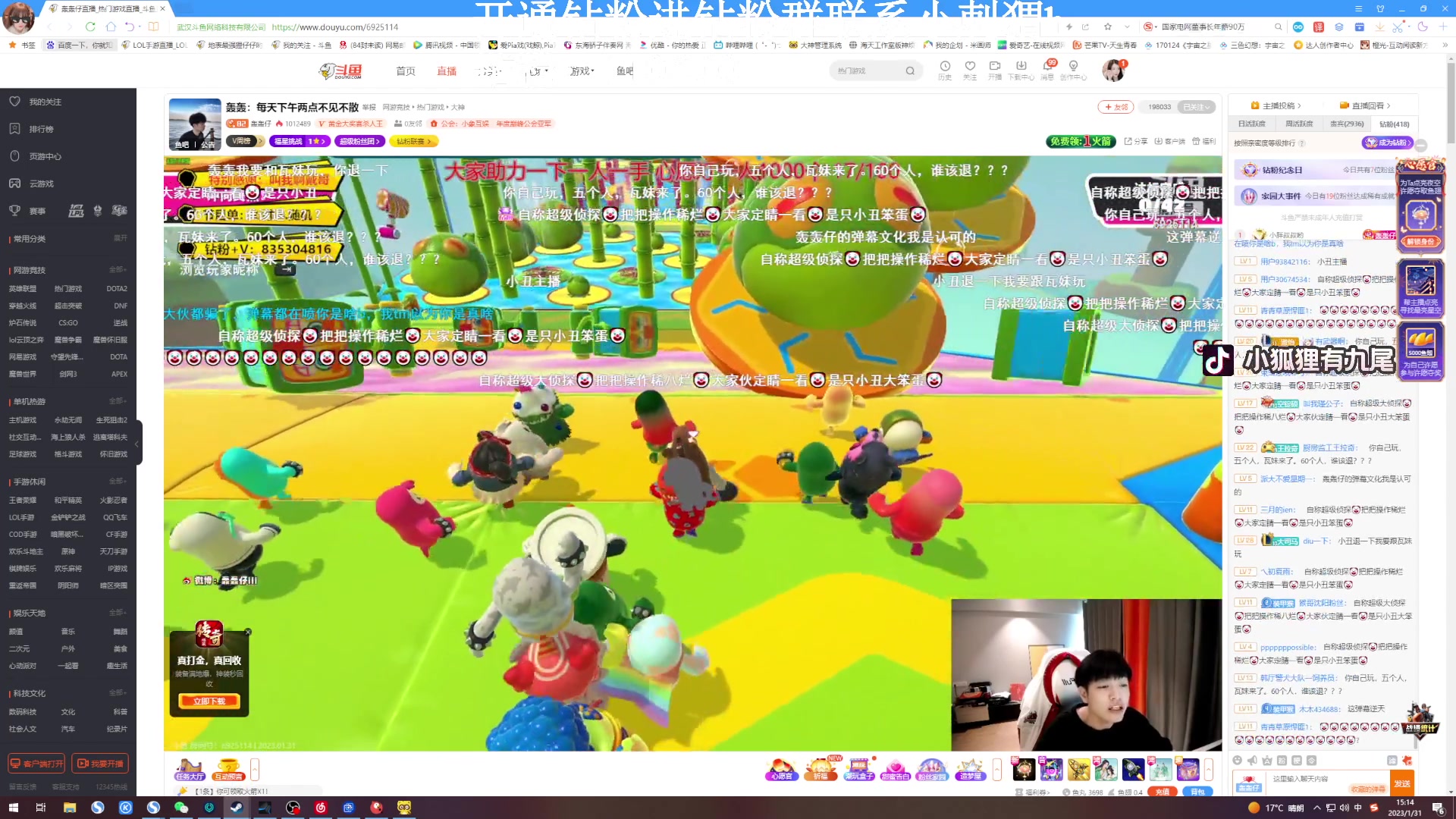Switch to 贵宾(2936) tab
Image resolution: width=1456 pixels, height=819 pixels.
coord(1347,124)
